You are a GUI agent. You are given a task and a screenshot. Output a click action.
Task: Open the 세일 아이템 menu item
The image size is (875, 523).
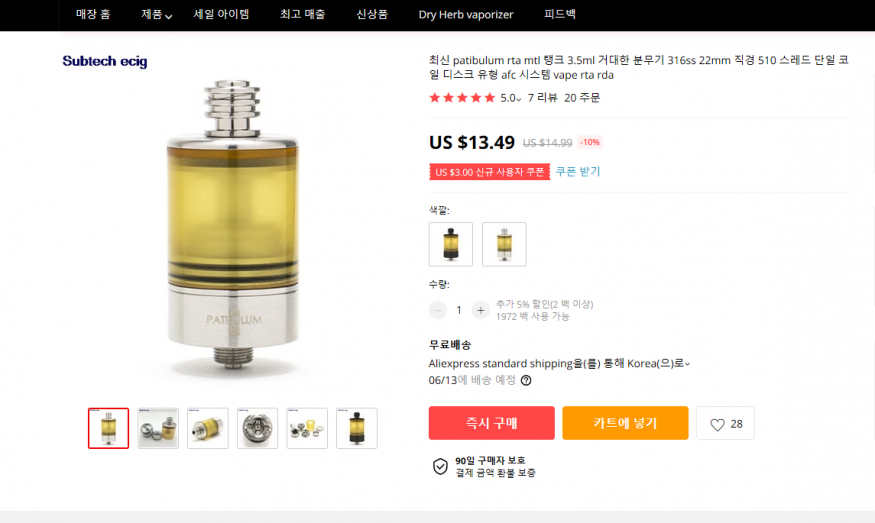point(221,15)
